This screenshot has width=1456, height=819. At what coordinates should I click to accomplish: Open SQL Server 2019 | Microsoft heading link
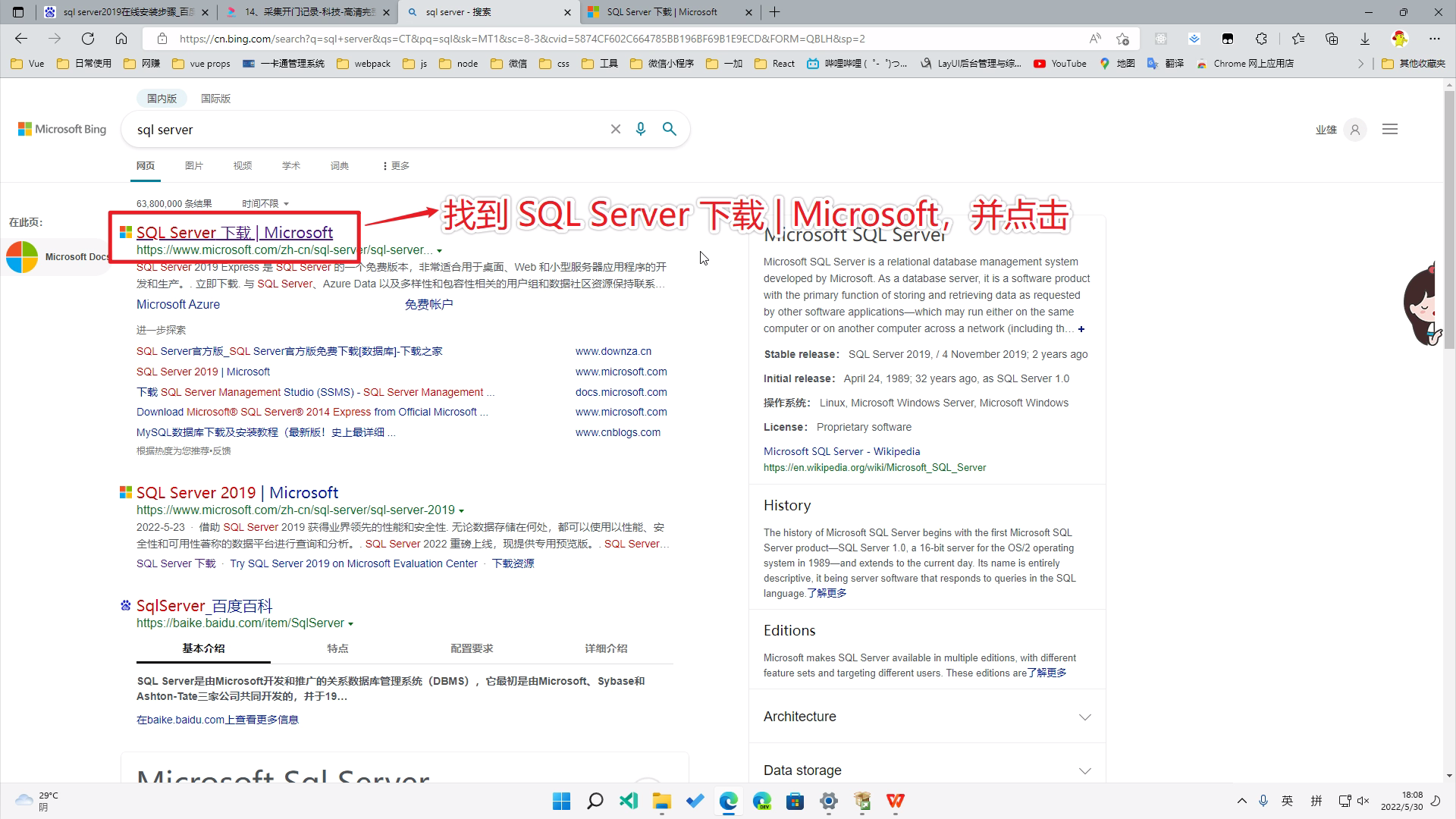[x=237, y=493]
